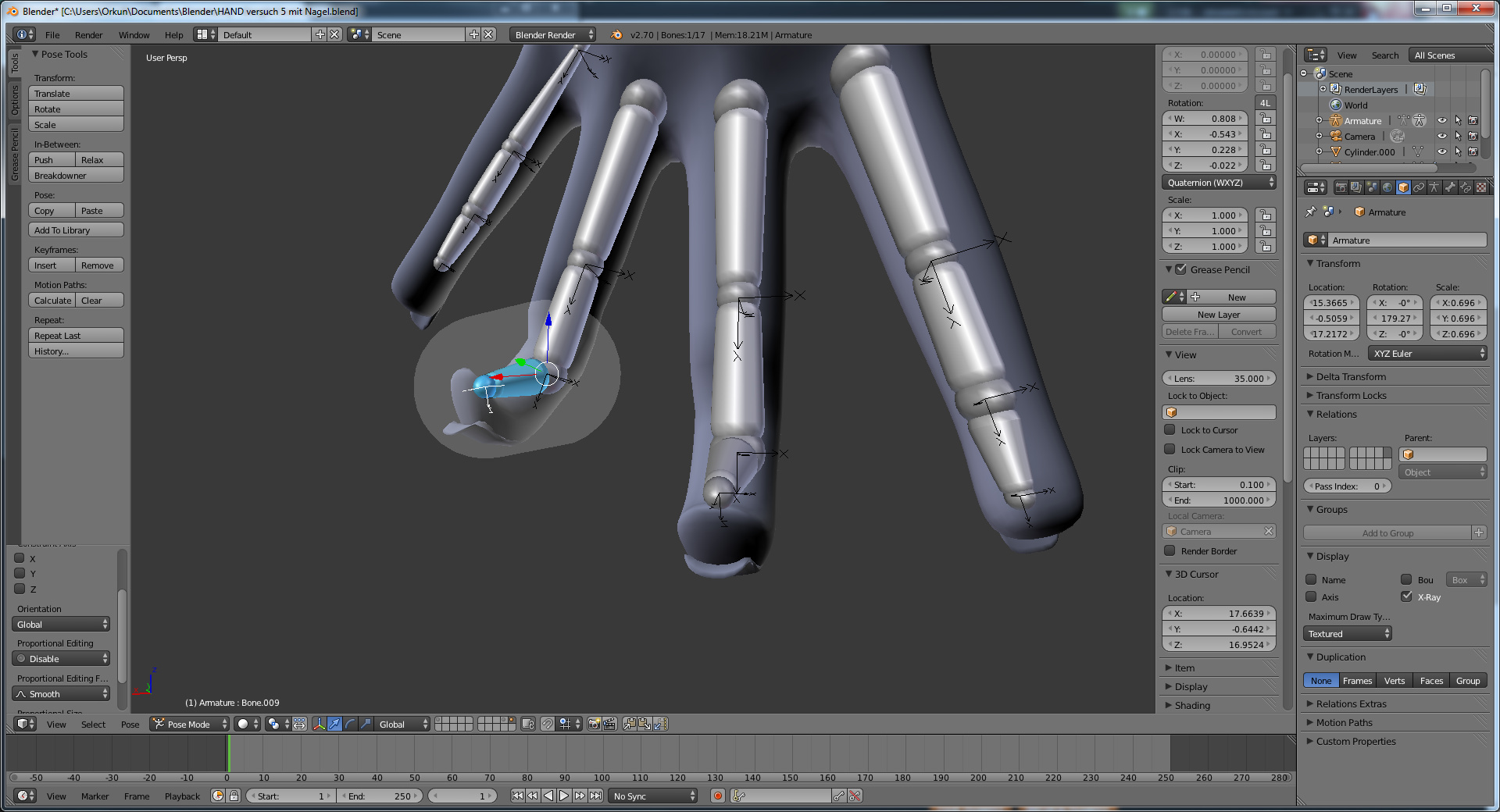Click Insert keyframe button
Image resolution: width=1500 pixels, height=812 pixels.
[x=52, y=265]
